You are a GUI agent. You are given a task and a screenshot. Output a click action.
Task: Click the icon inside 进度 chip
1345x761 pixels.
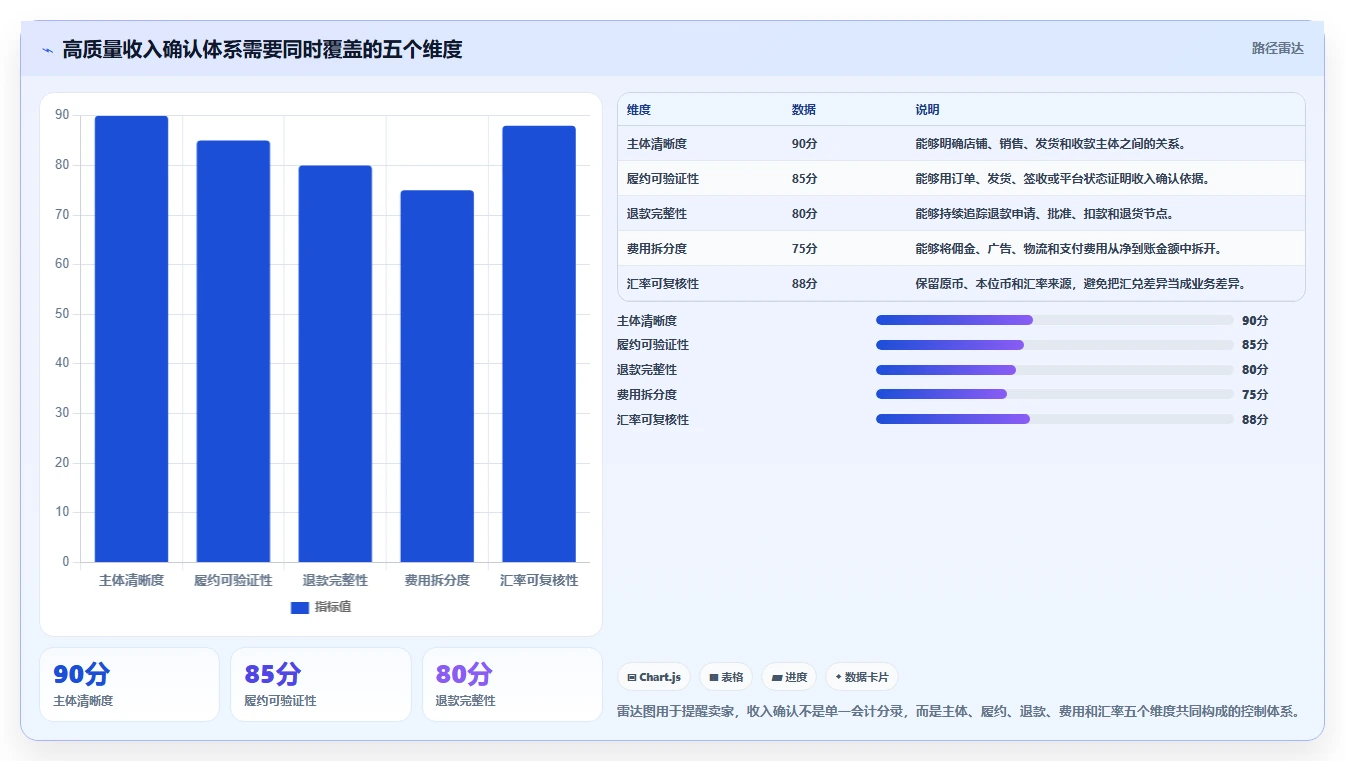point(776,678)
